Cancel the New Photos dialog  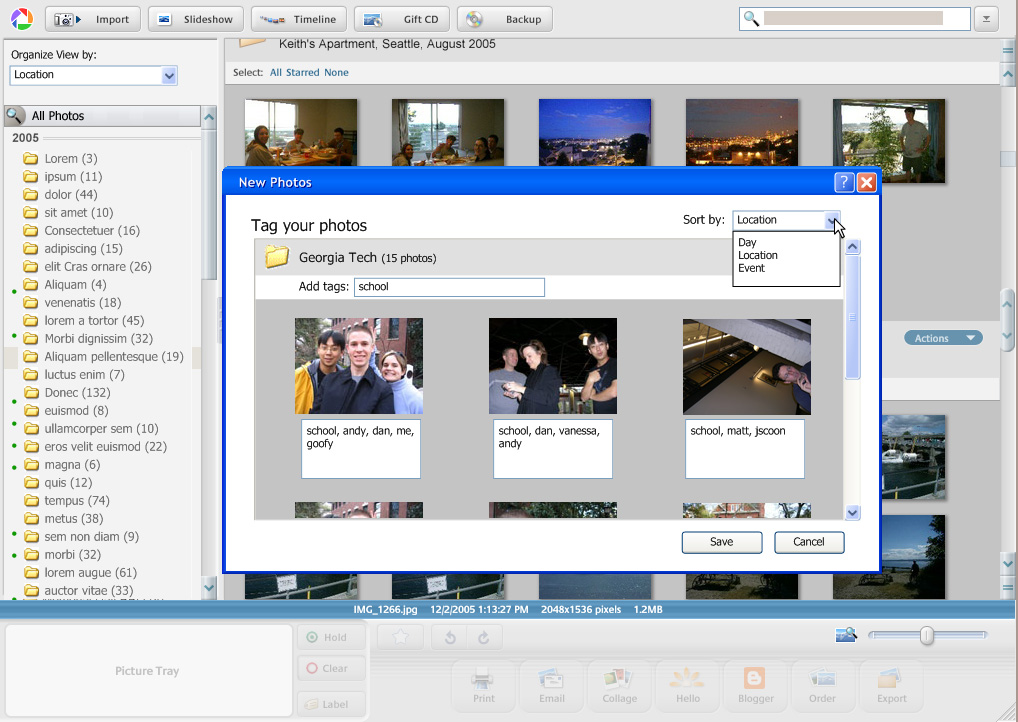[x=808, y=542]
